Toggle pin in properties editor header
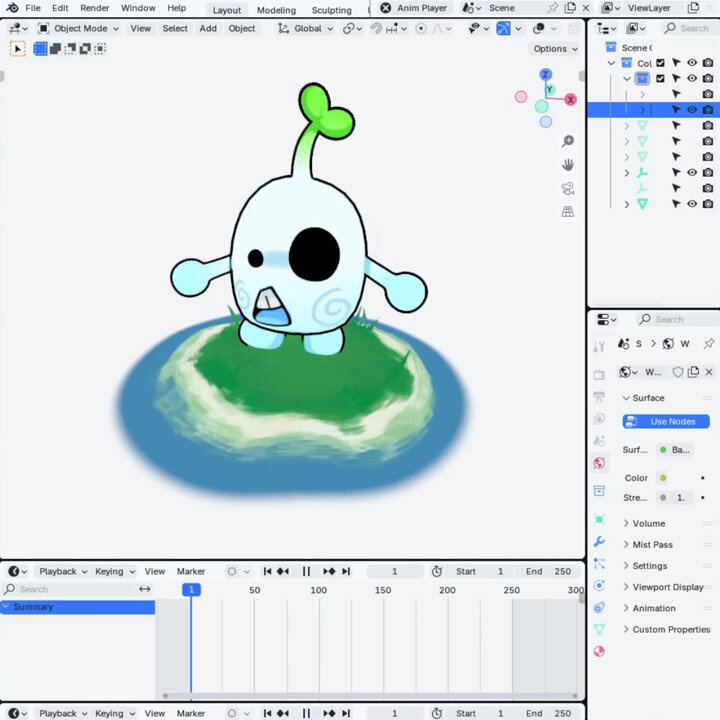This screenshot has width=720, height=720. (709, 343)
